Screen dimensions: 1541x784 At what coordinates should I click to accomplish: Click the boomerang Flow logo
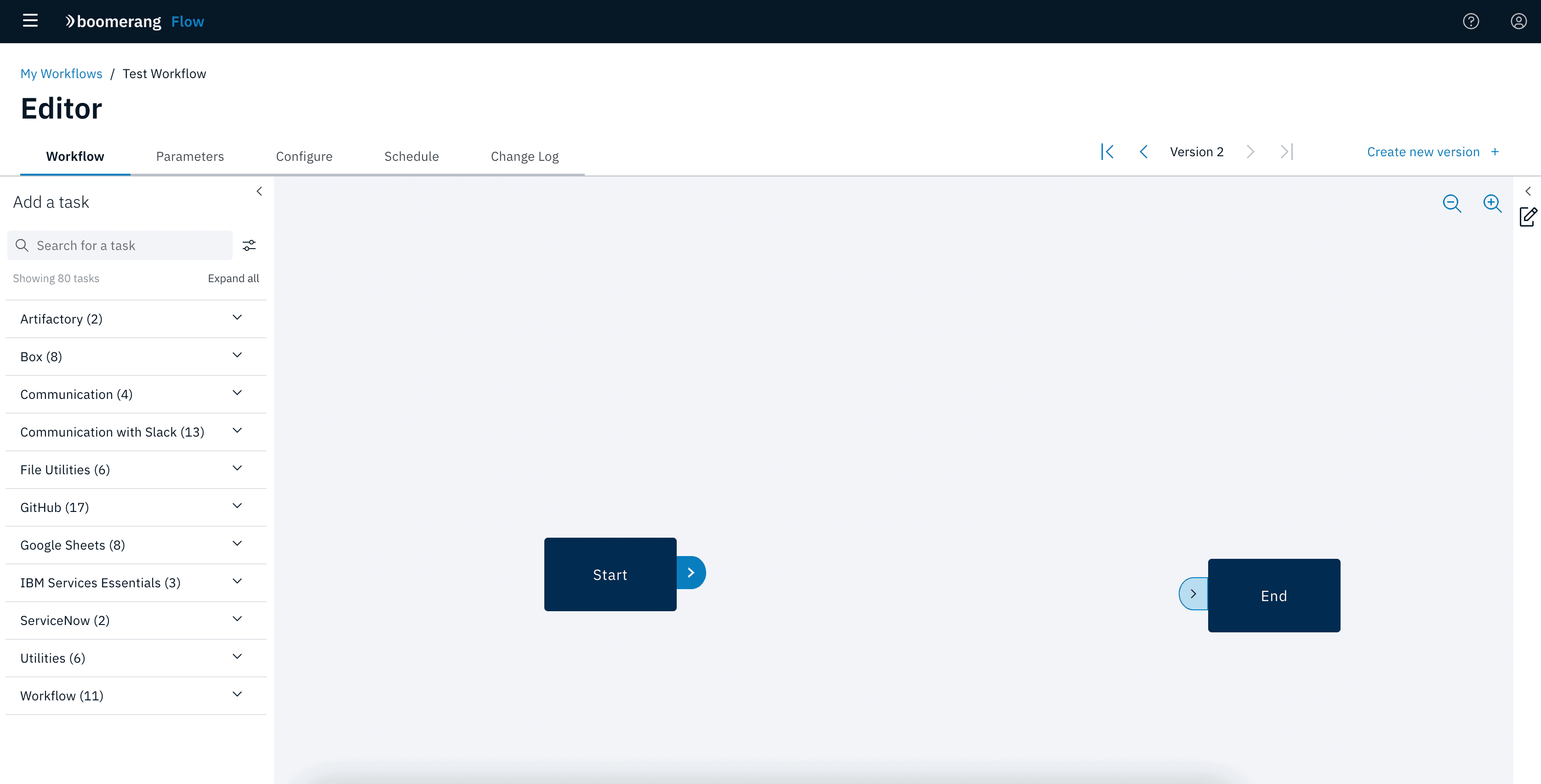click(135, 22)
